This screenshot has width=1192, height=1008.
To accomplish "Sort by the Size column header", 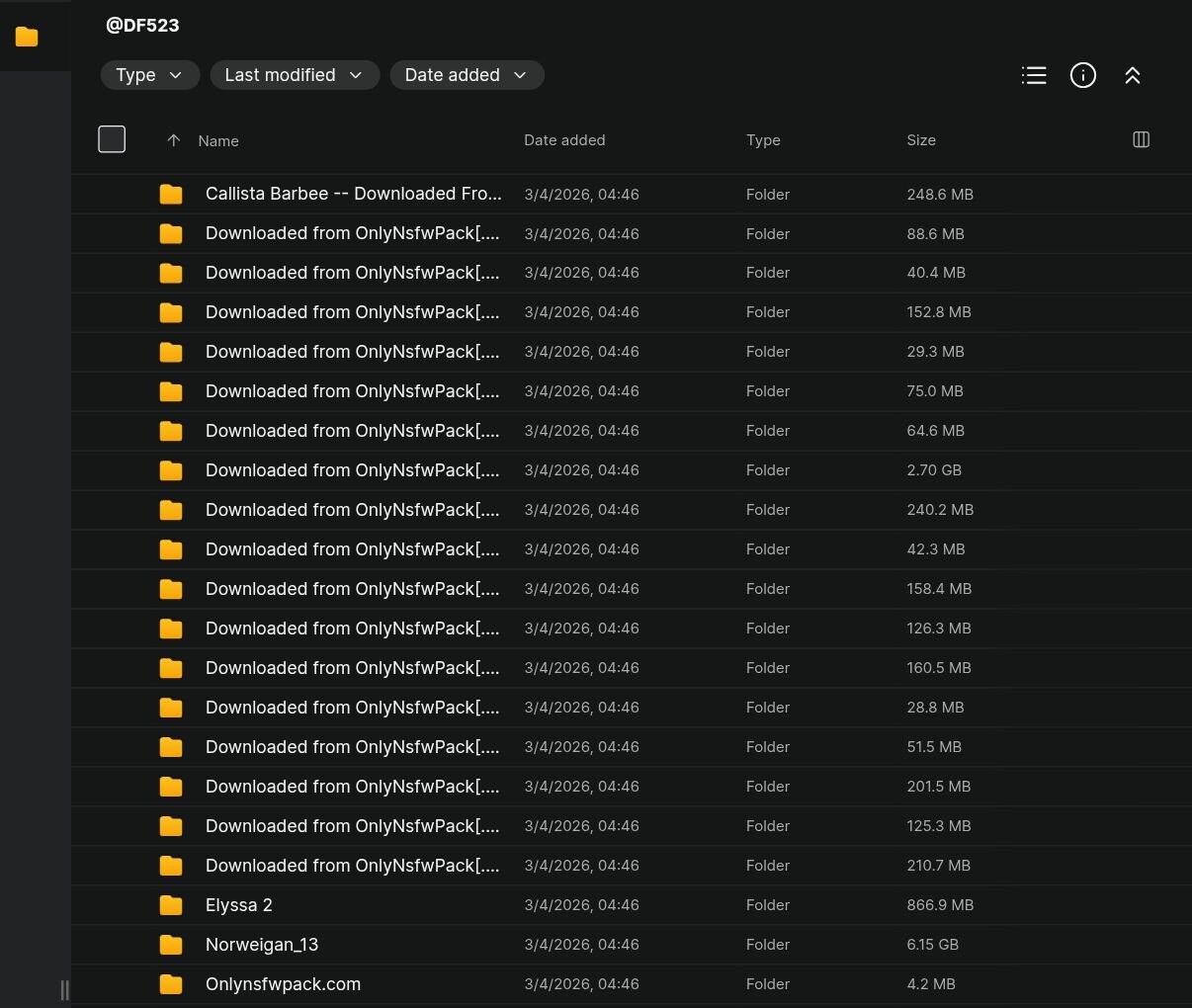I will tap(920, 140).
